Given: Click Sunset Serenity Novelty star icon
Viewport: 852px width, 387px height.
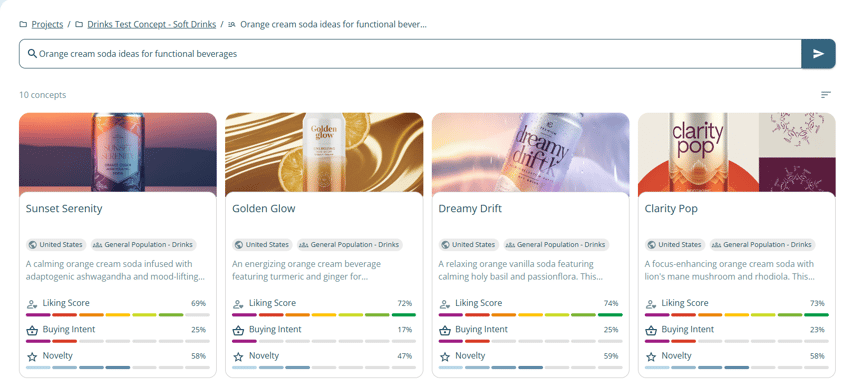Looking at the screenshot, I should [x=32, y=357].
